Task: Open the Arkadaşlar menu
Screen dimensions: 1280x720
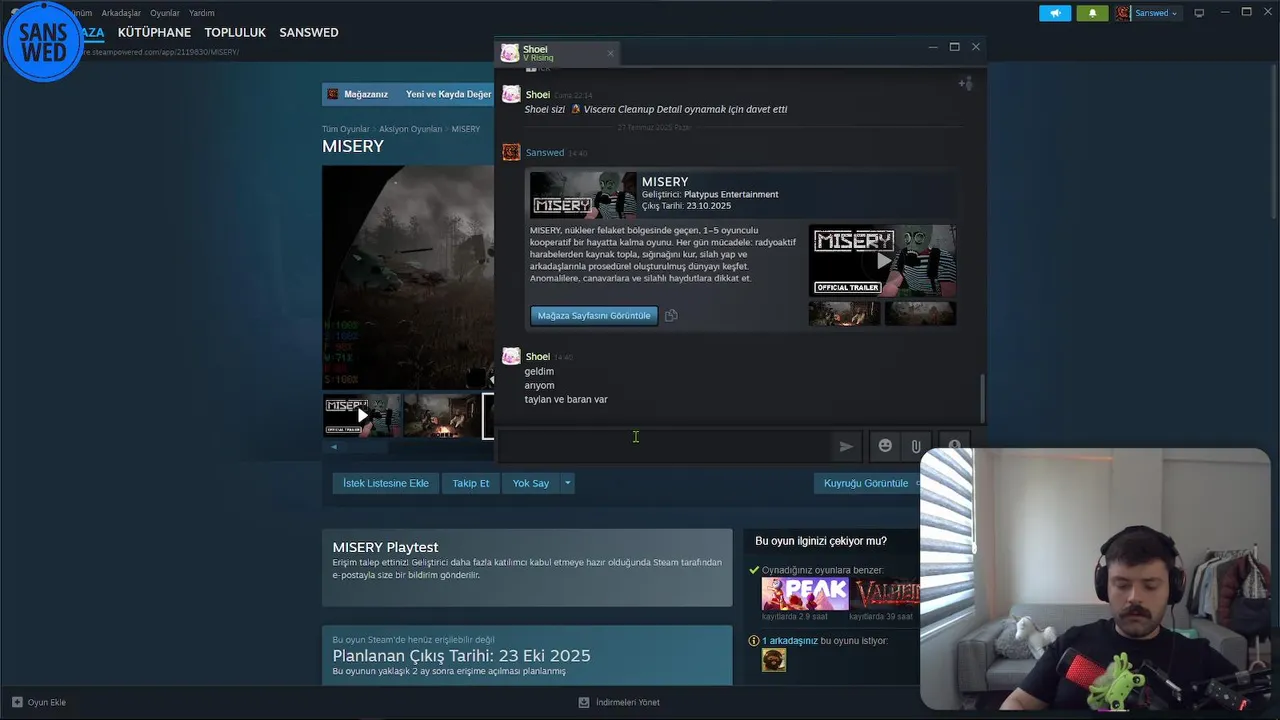Action: 121,13
